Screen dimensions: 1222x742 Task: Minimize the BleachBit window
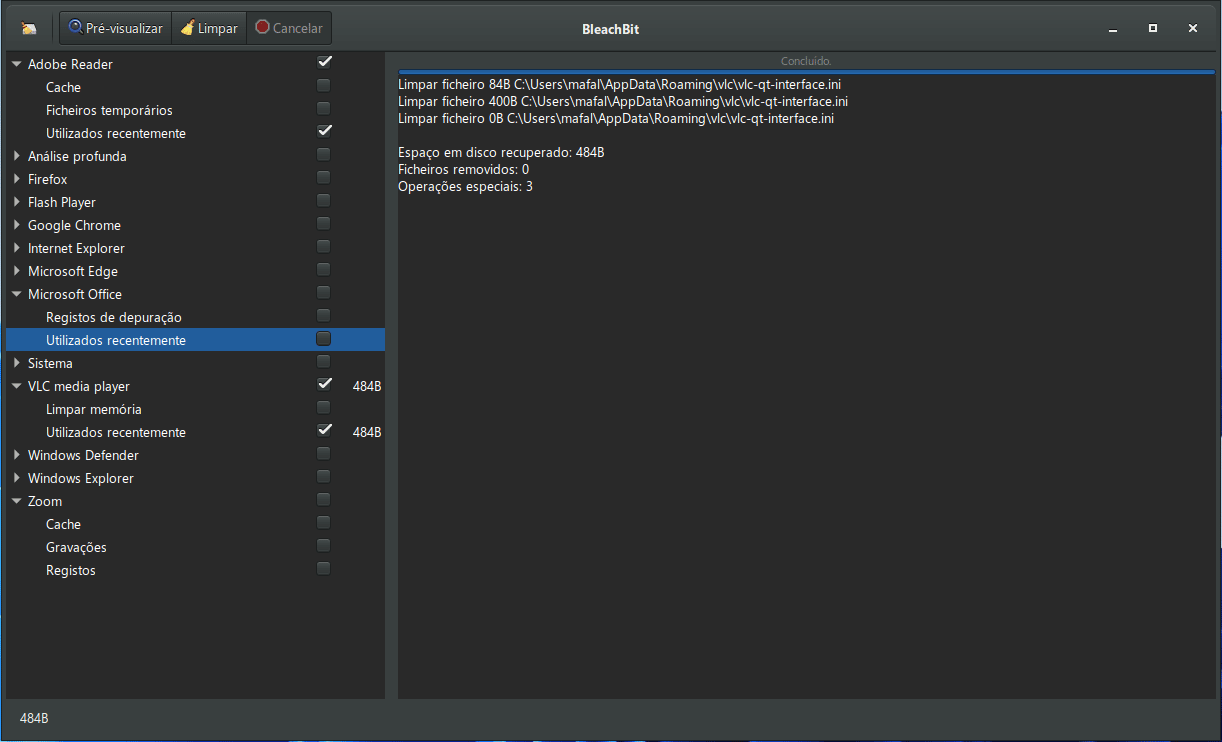1113,29
